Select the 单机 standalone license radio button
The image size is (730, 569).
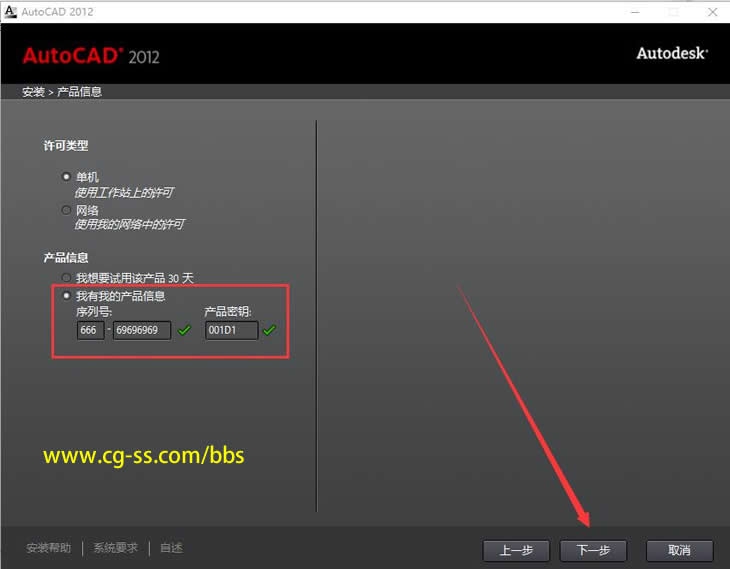coord(66,176)
